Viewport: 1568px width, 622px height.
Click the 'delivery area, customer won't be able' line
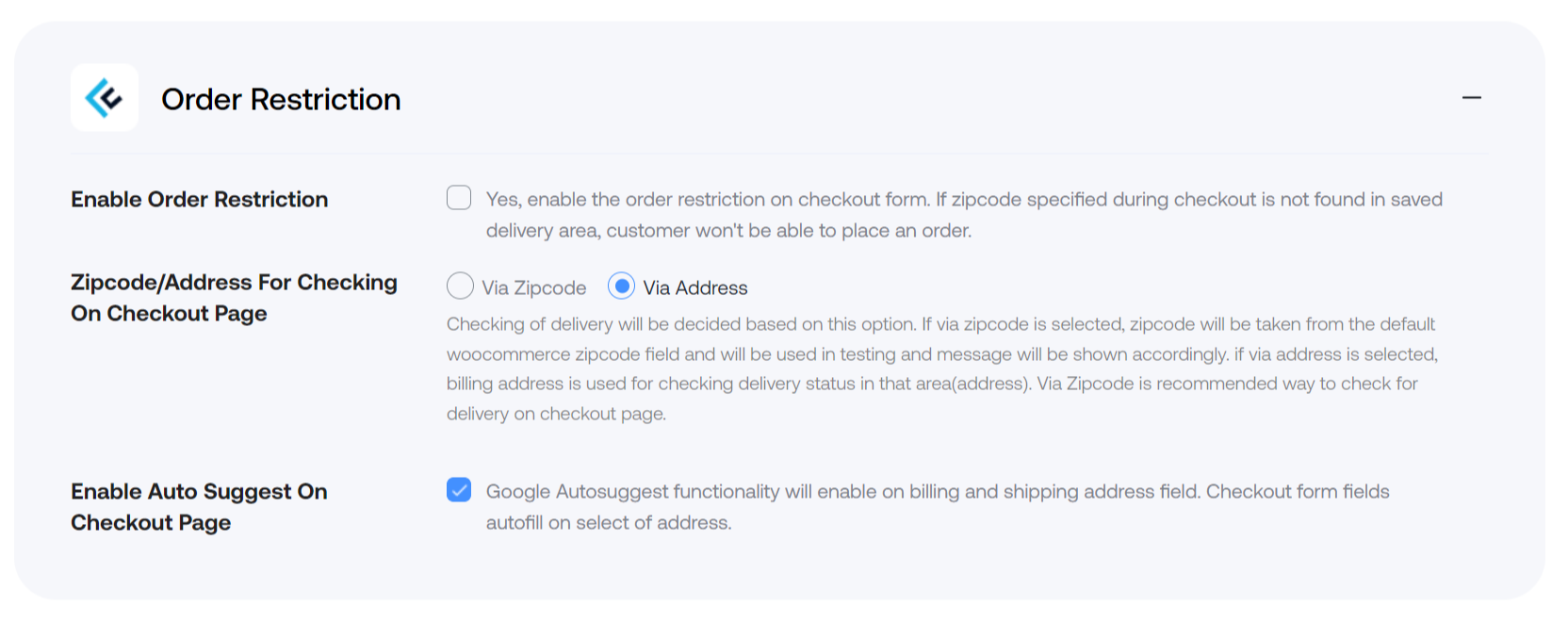click(x=728, y=230)
